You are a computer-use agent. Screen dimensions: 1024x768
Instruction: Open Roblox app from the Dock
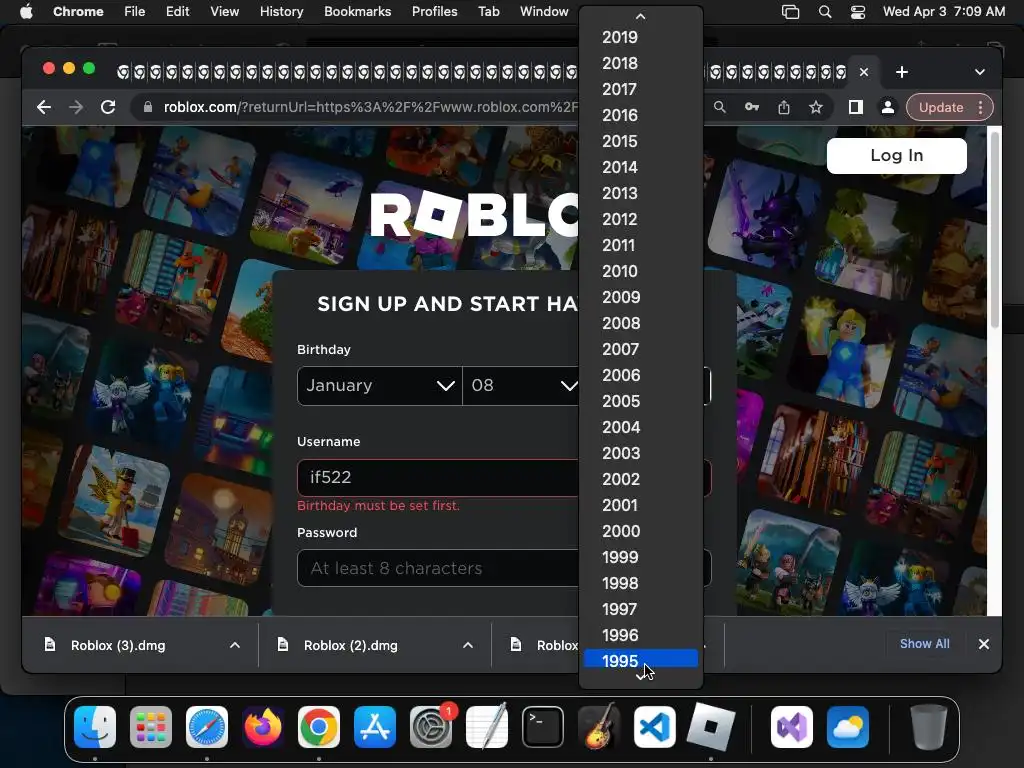[x=711, y=727]
